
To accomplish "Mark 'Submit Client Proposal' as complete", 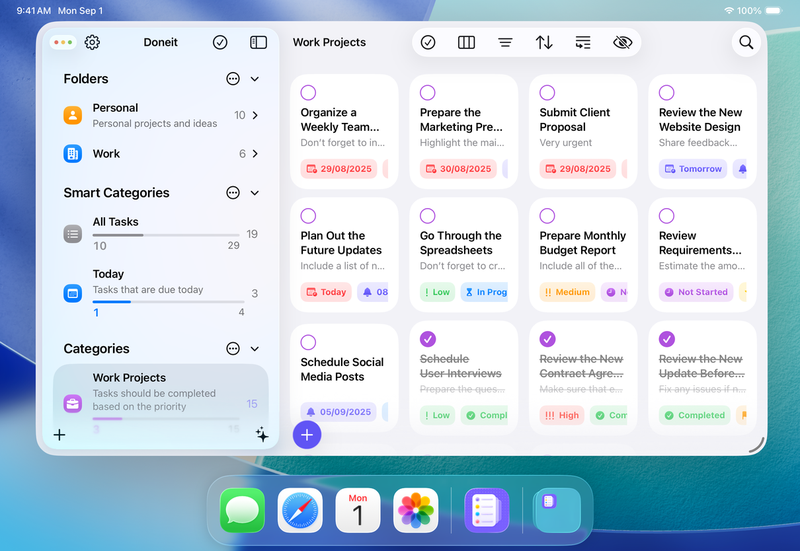I will pos(547,93).
